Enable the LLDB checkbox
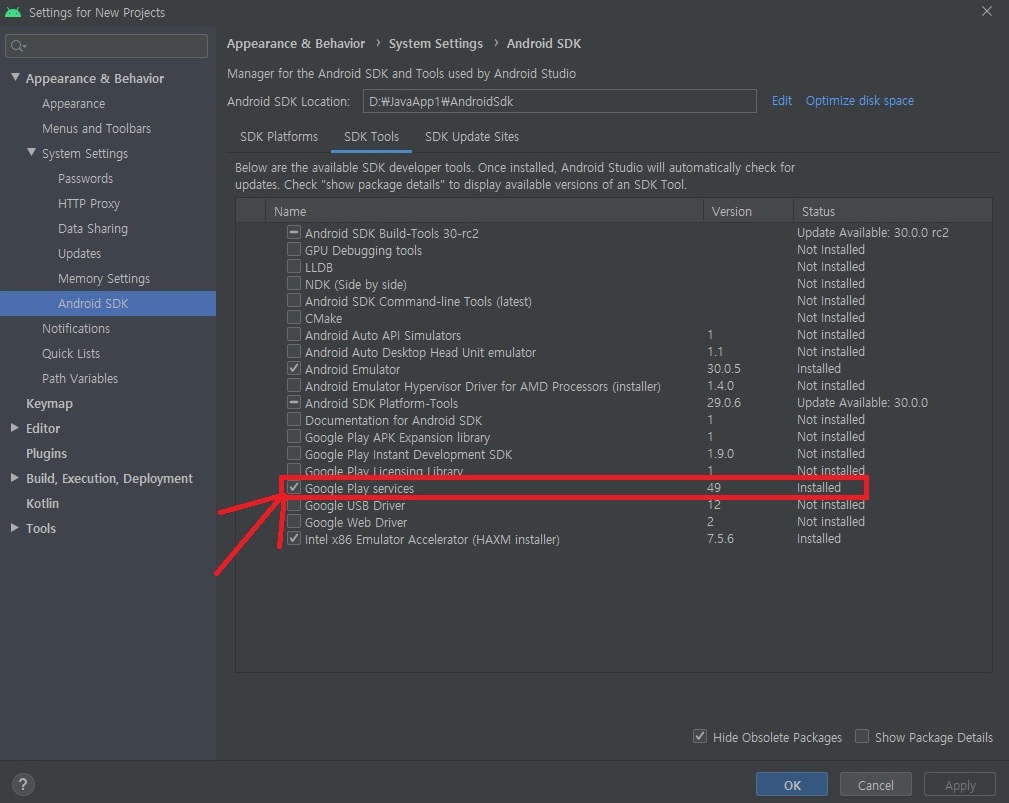Screen dimensions: 1009x803 (293, 266)
